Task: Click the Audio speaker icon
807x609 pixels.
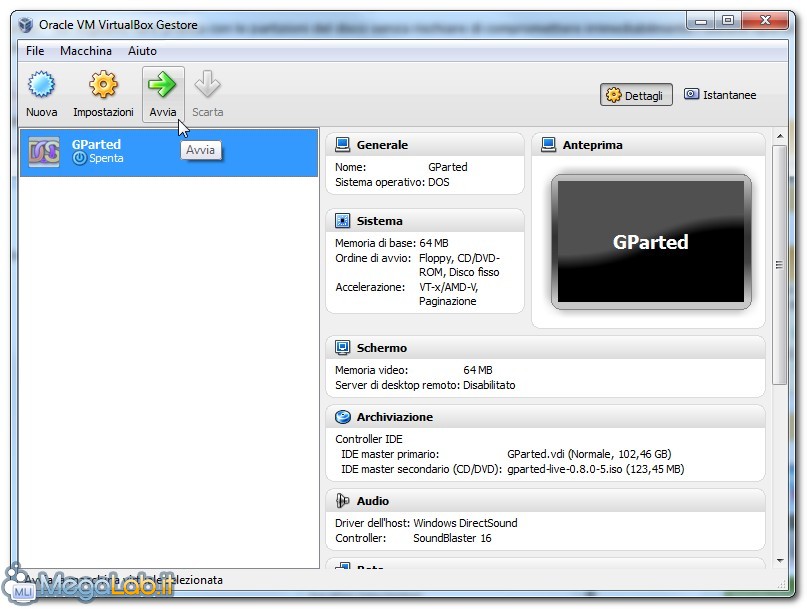Action: [343, 501]
